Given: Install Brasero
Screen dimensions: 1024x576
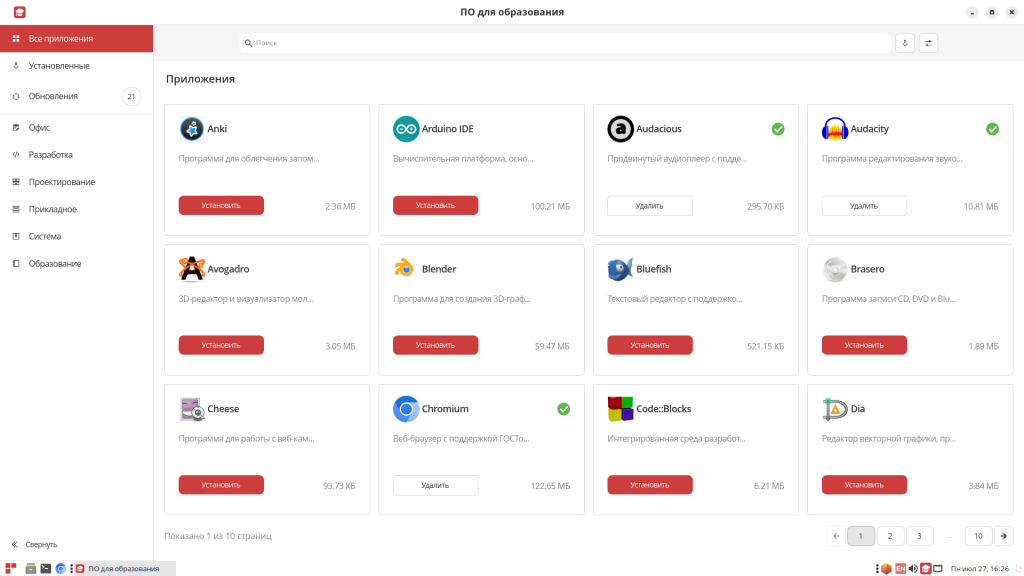Looking at the screenshot, I should click(x=864, y=345).
